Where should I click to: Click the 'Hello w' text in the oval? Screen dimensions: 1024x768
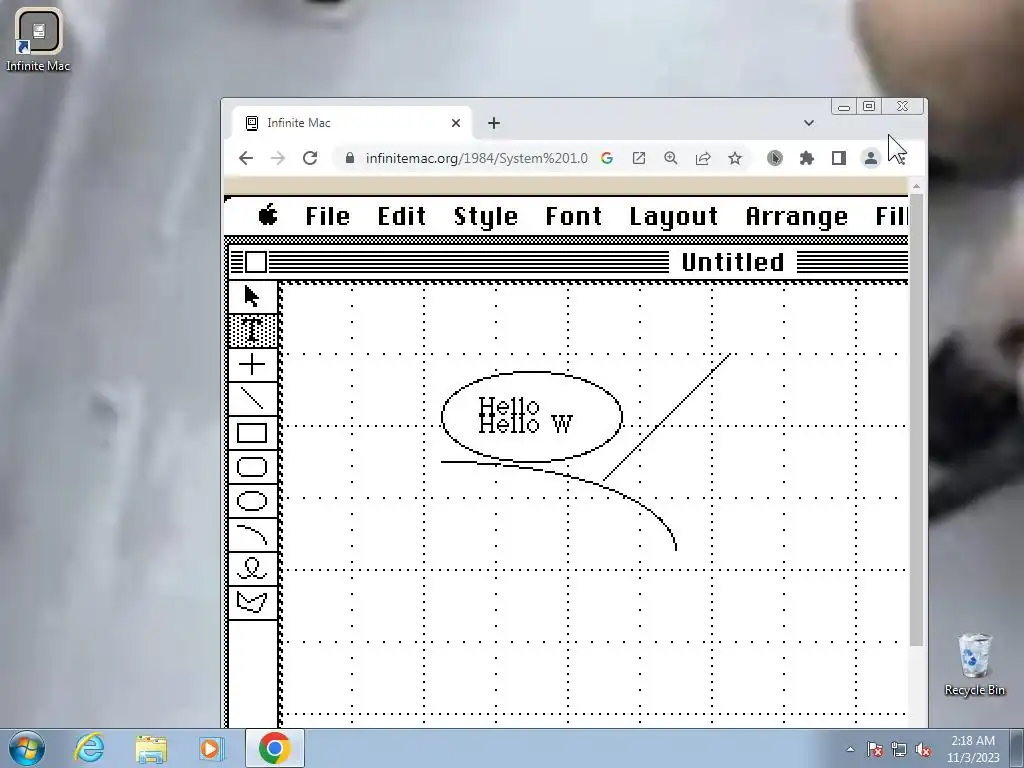(x=526, y=424)
